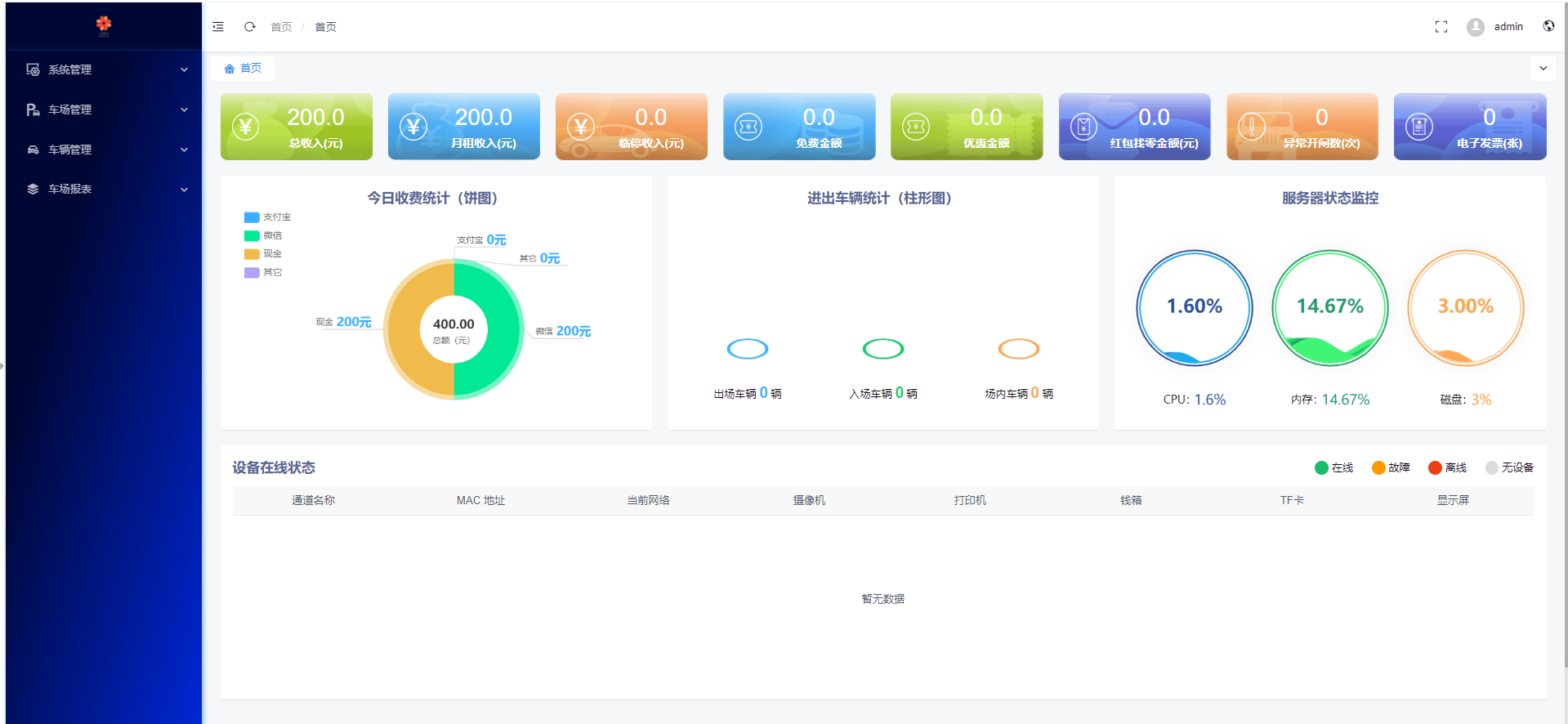
Task: Expand the 车场管理 sidebar menu
Action: tap(106, 109)
